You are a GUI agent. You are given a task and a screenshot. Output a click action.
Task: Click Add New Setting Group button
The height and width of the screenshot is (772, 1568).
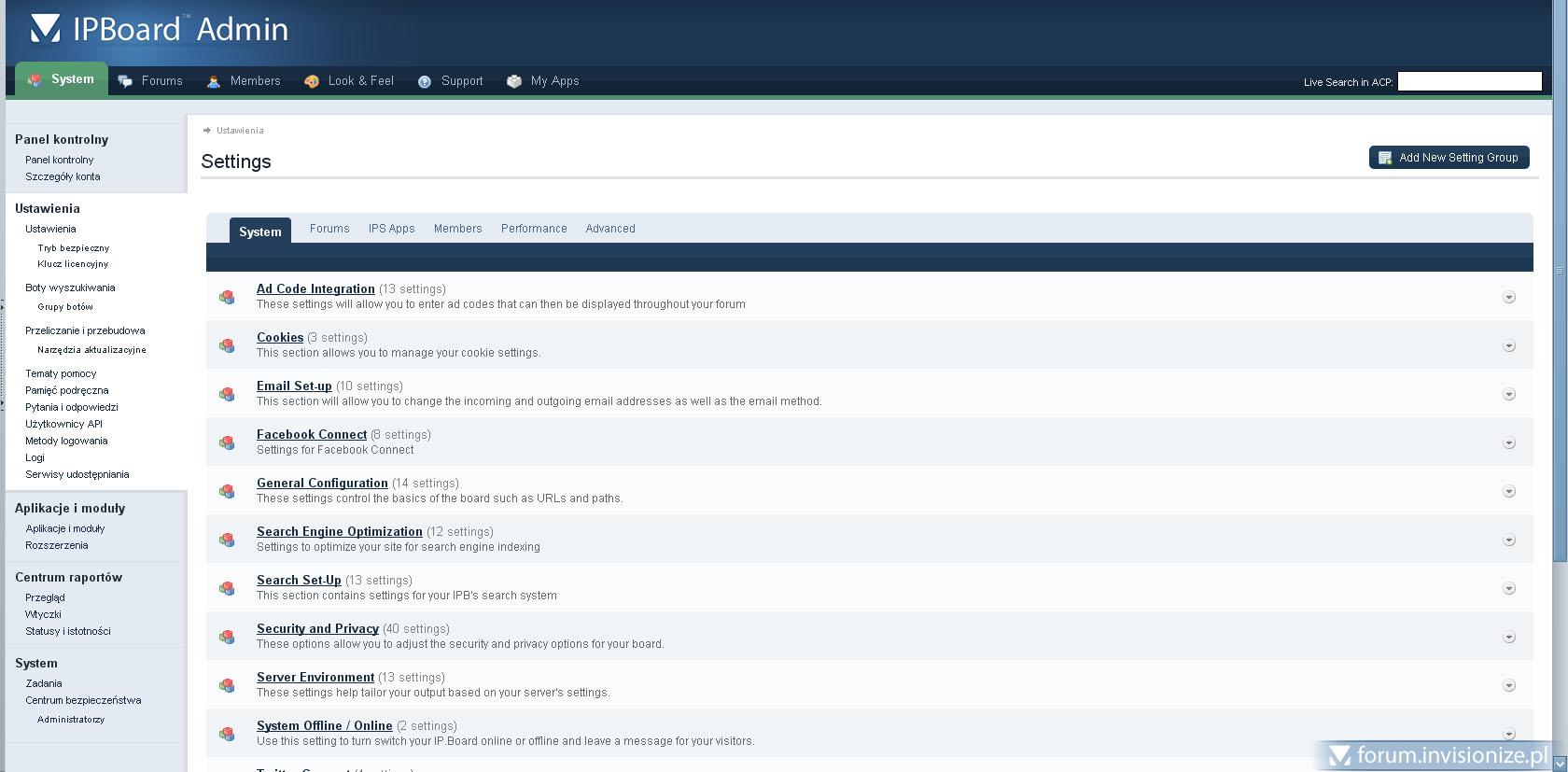[x=1449, y=158]
